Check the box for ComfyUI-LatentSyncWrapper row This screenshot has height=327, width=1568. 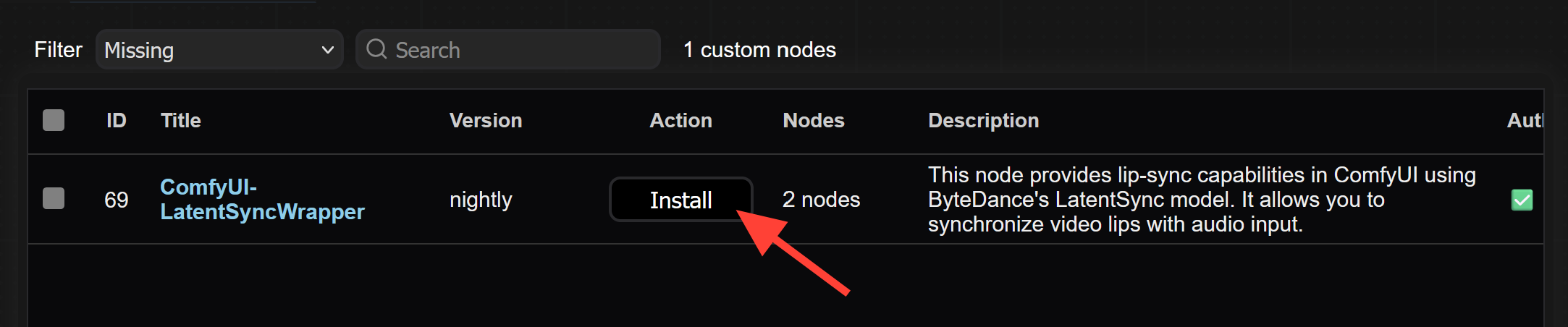pyautogui.click(x=54, y=198)
